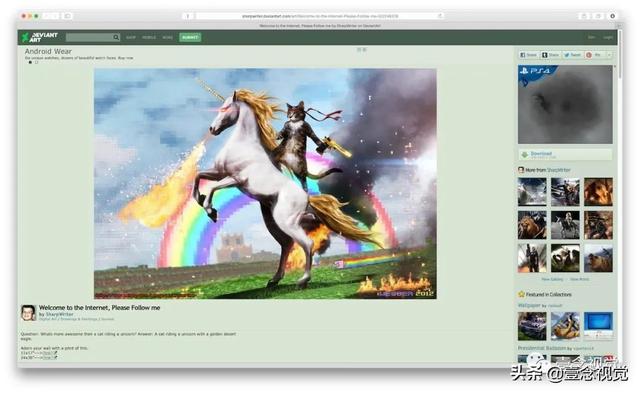This screenshot has width=640, height=393.
Task: Click the green Download arrow icon
Action: click(524, 155)
